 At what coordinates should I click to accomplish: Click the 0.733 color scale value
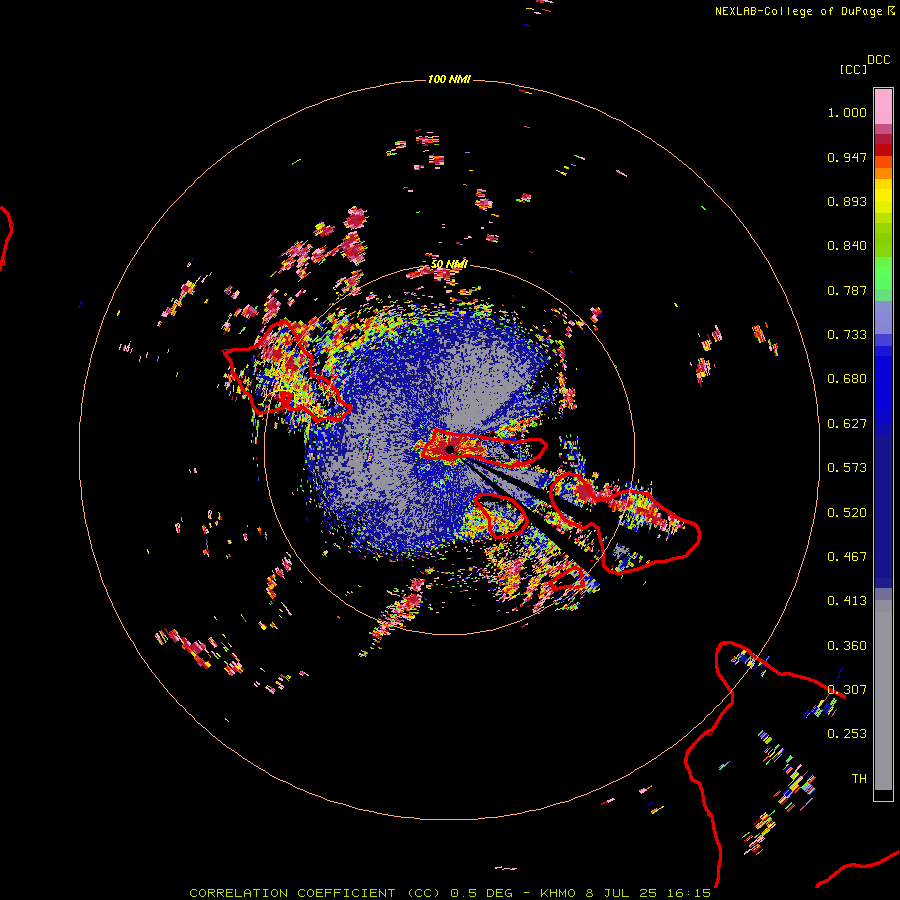847,335
